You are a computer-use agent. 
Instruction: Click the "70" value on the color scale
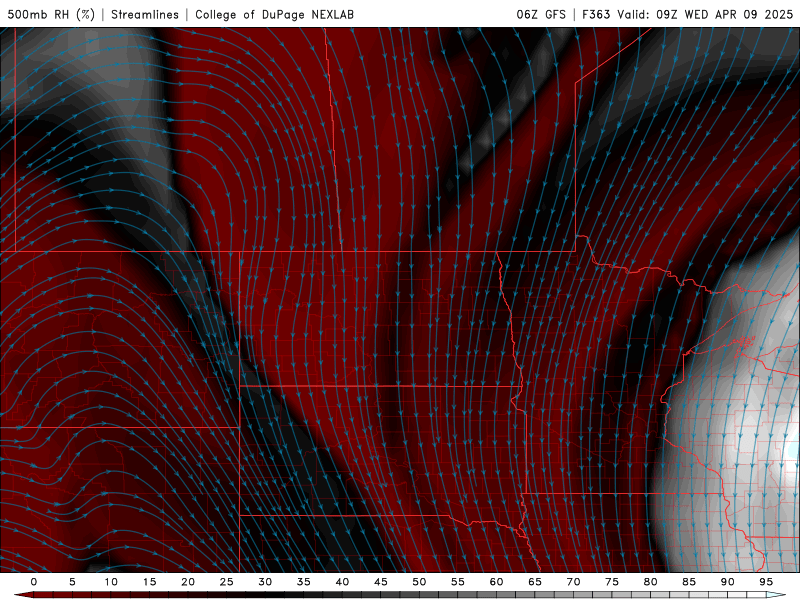pyautogui.click(x=573, y=582)
